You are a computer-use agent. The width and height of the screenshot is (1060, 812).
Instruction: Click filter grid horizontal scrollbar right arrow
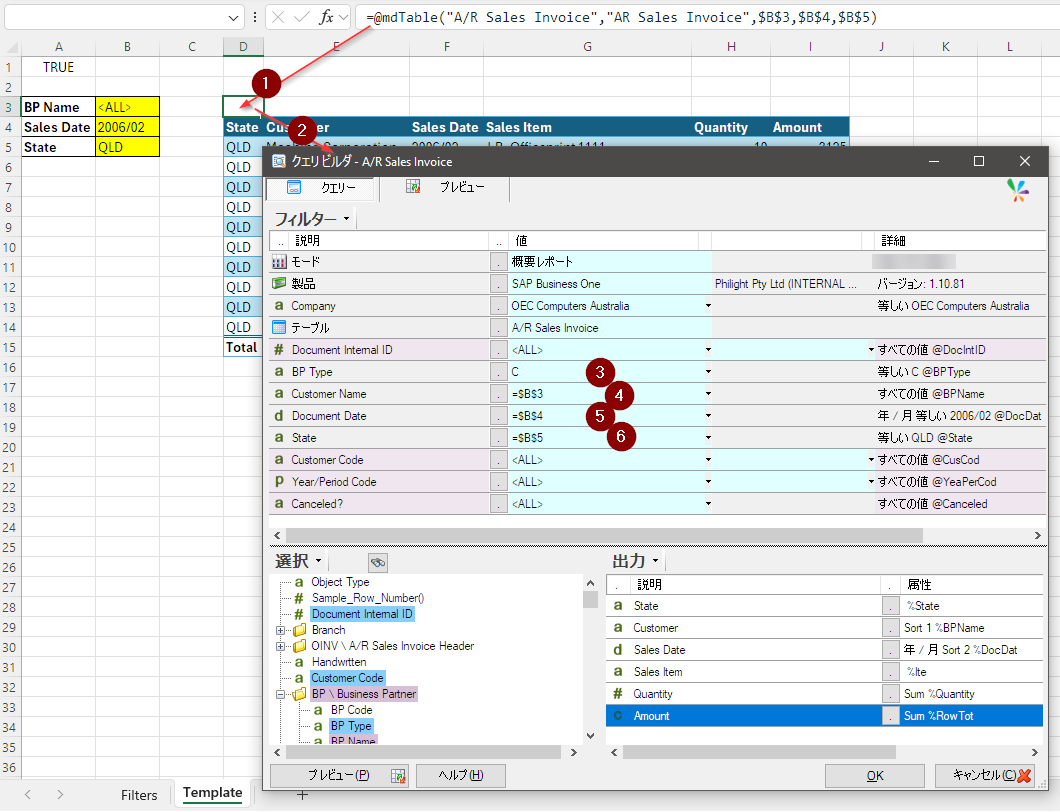(1038, 535)
